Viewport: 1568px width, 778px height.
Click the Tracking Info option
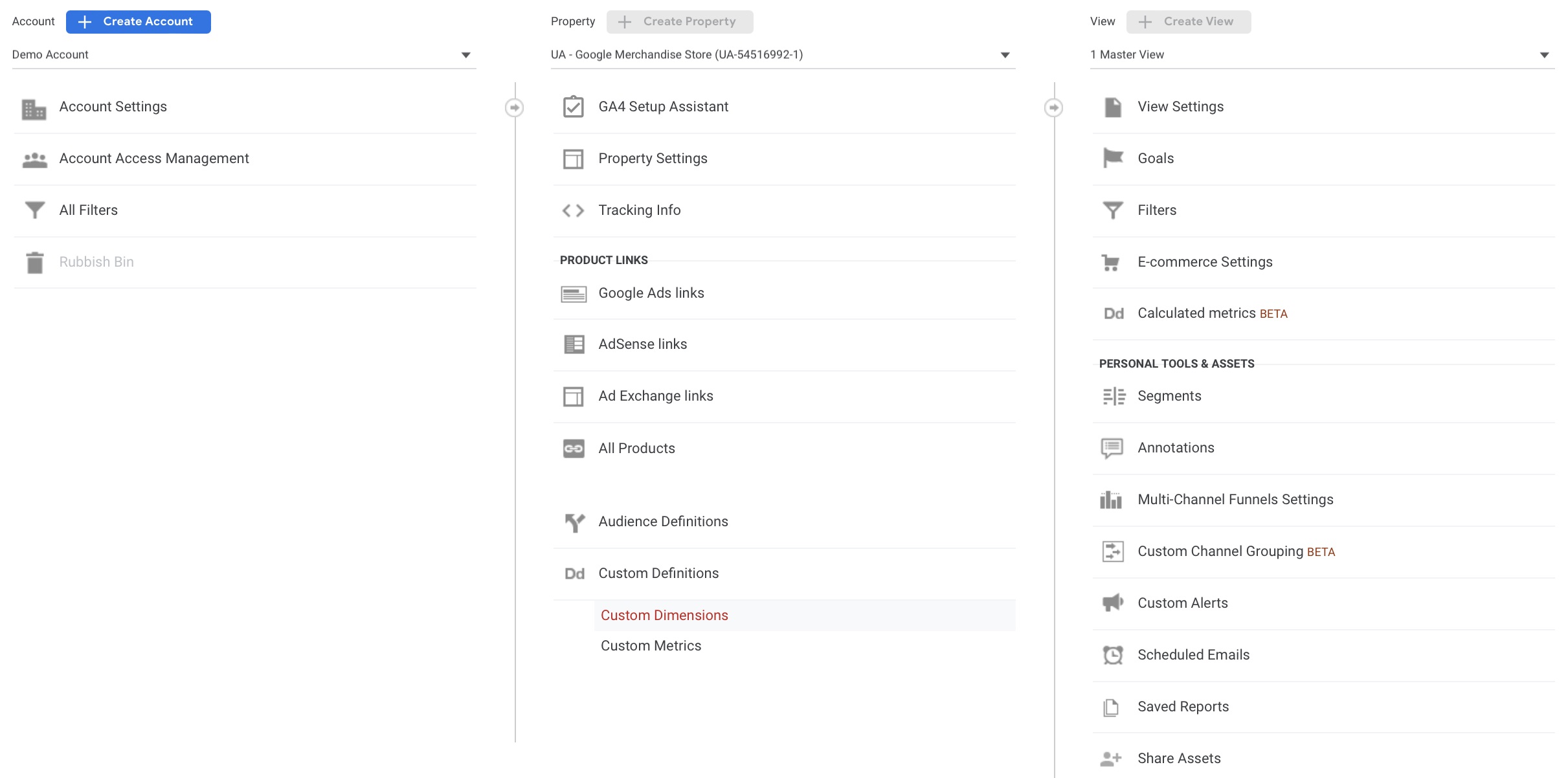point(638,209)
